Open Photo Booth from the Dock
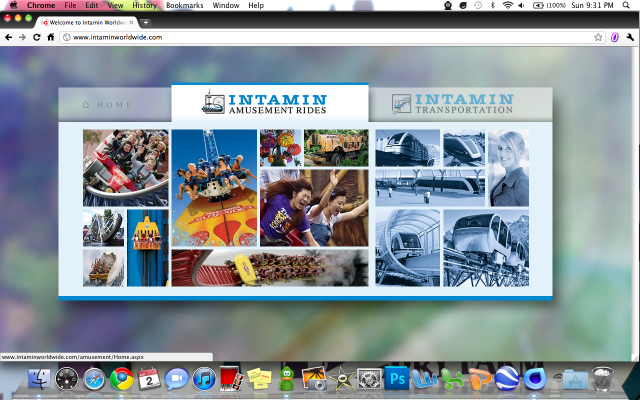Image resolution: width=640 pixels, height=400 pixels. [231, 378]
